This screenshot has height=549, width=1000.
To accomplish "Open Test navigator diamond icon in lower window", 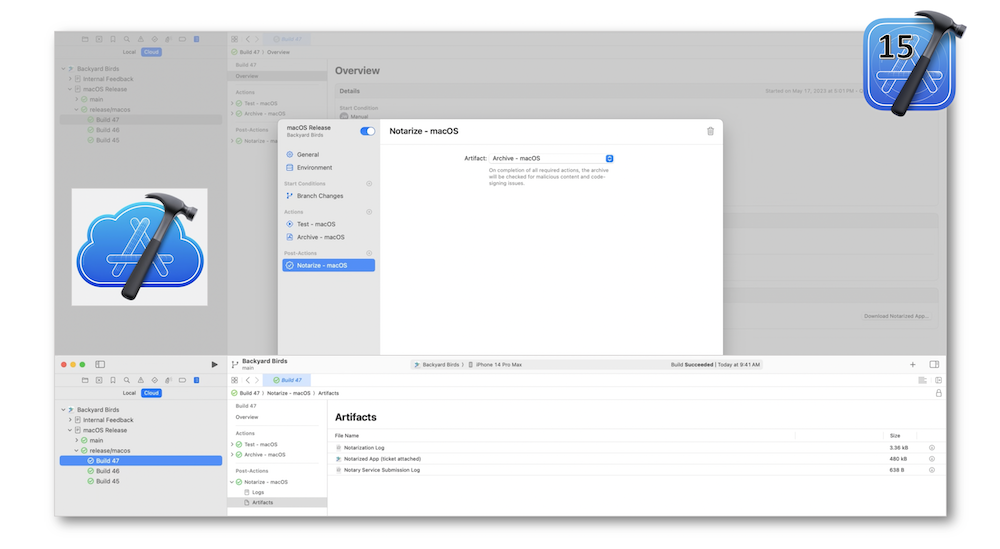I will 154,380.
